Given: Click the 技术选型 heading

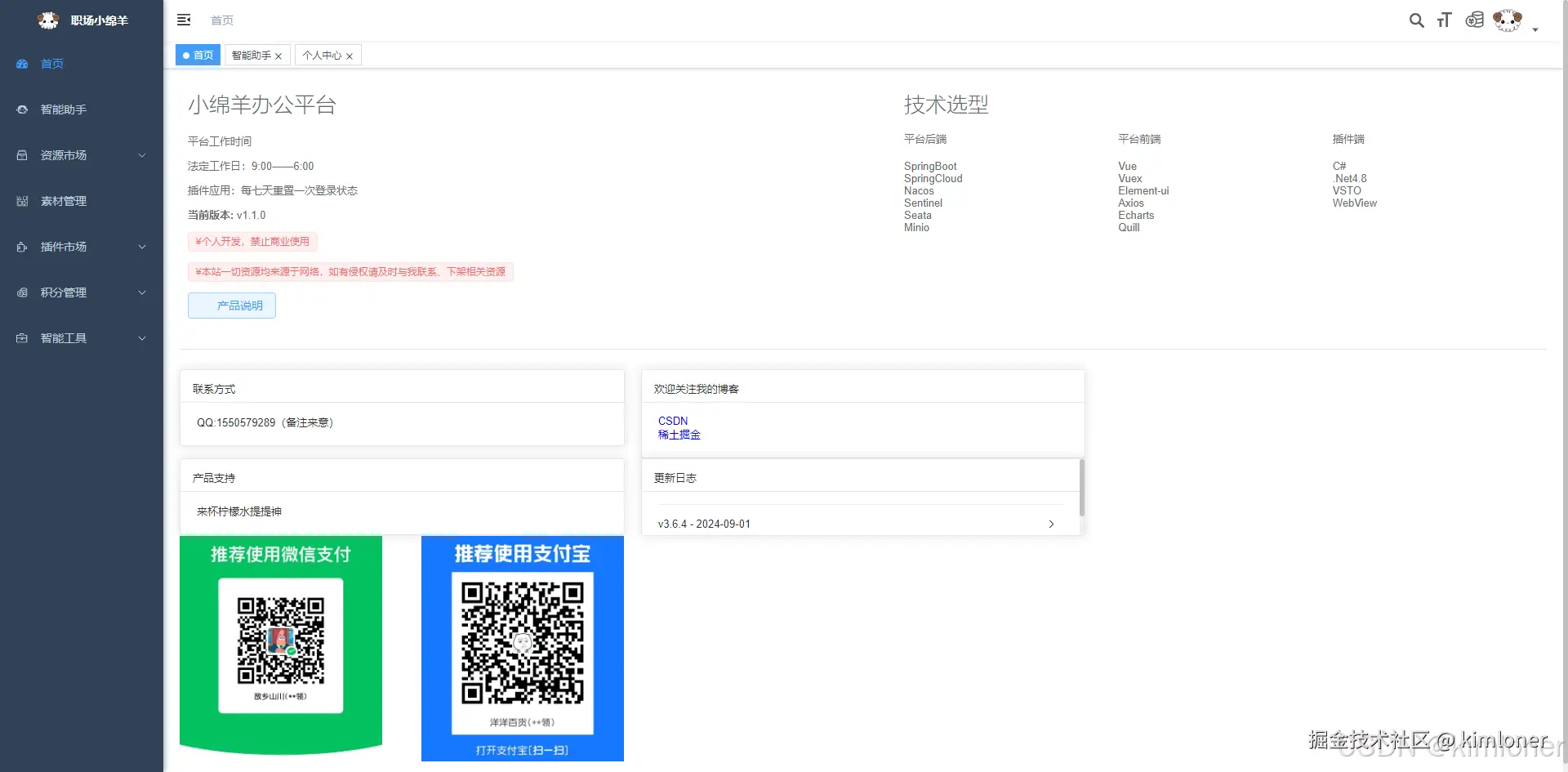Looking at the screenshot, I should click(x=947, y=105).
